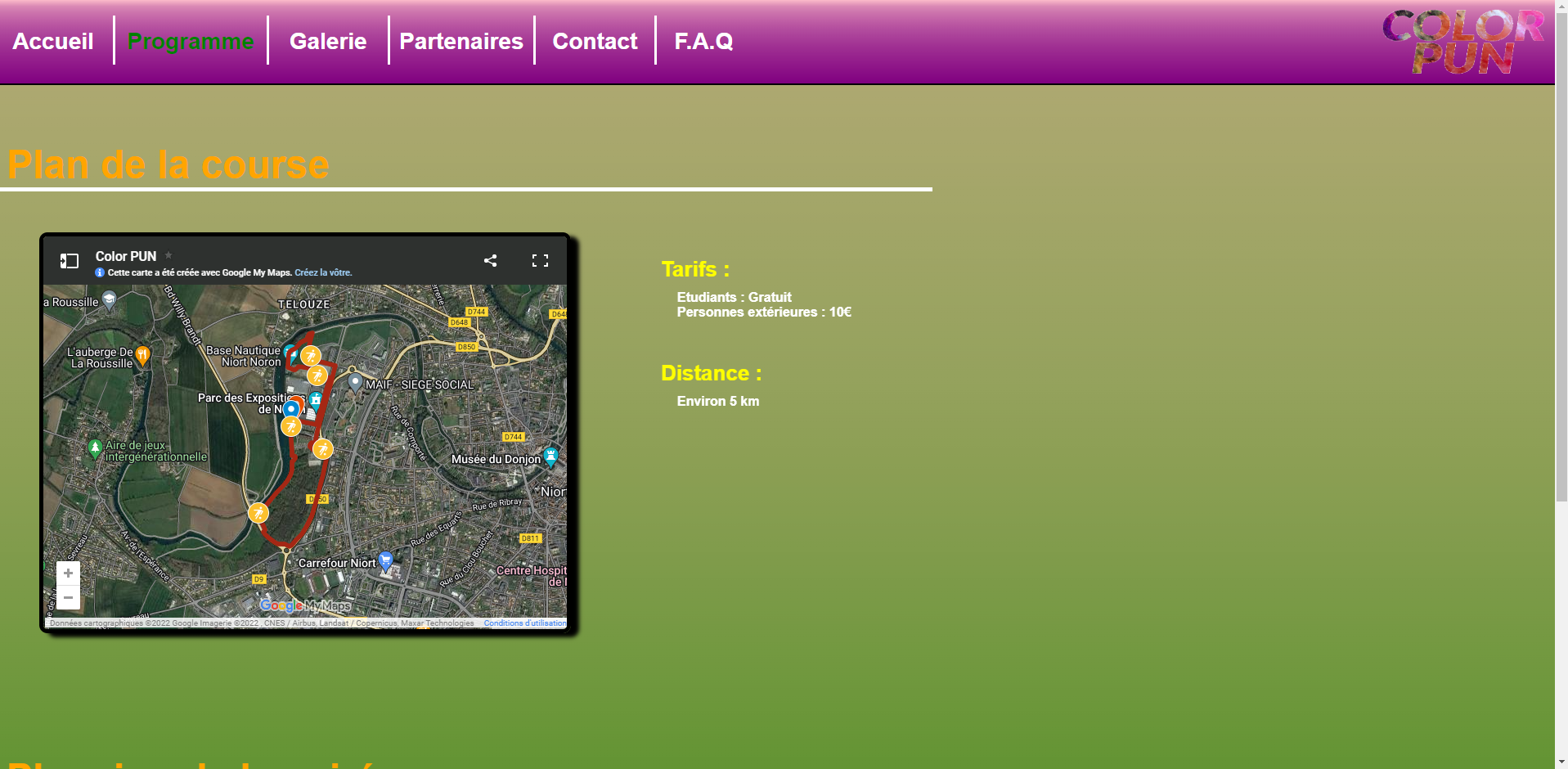Viewport: 1568px width, 769px height.
Task: Select the L'auberge De La Roussille restaurant pin
Action: [x=142, y=355]
